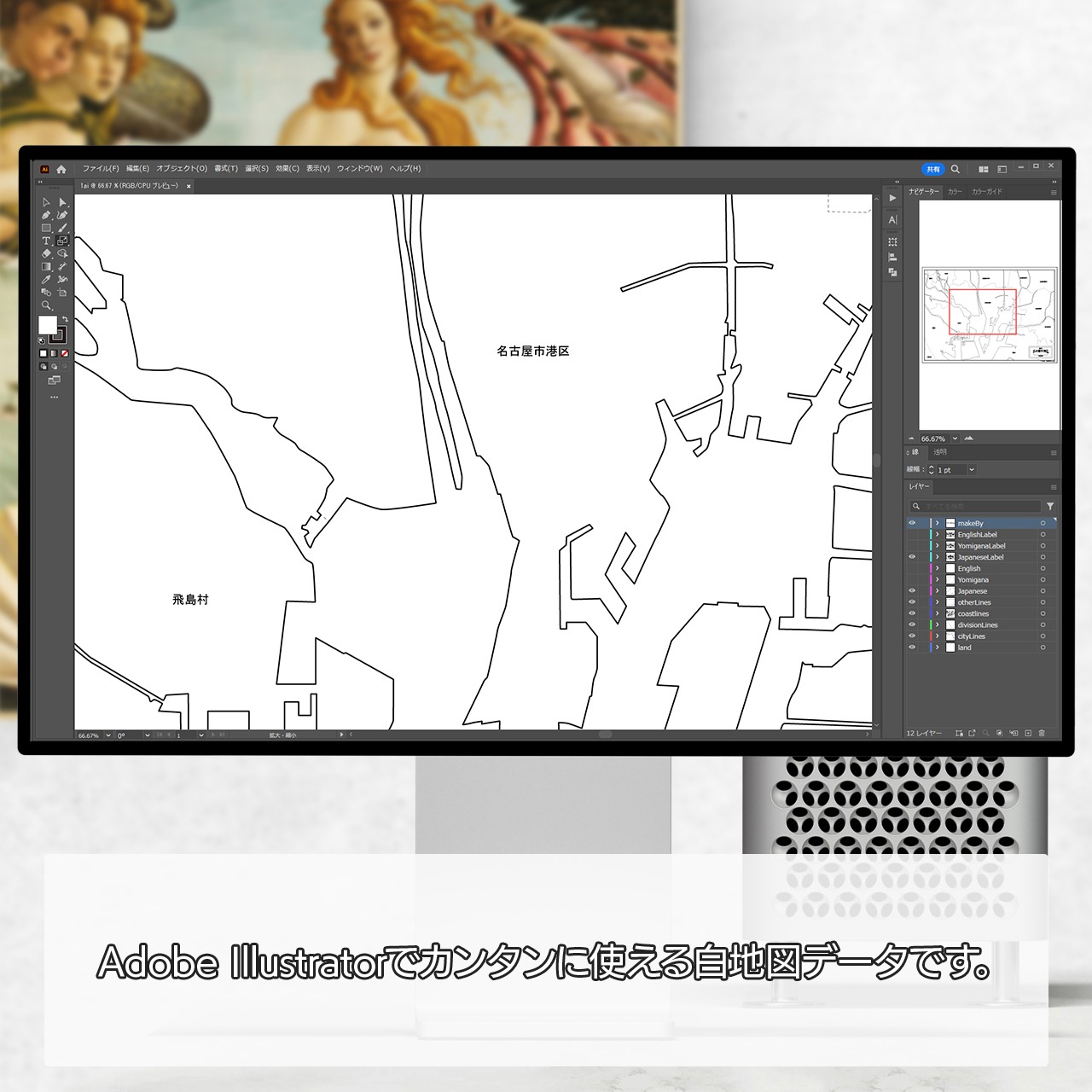Open the stroke weight dropdown

click(972, 470)
